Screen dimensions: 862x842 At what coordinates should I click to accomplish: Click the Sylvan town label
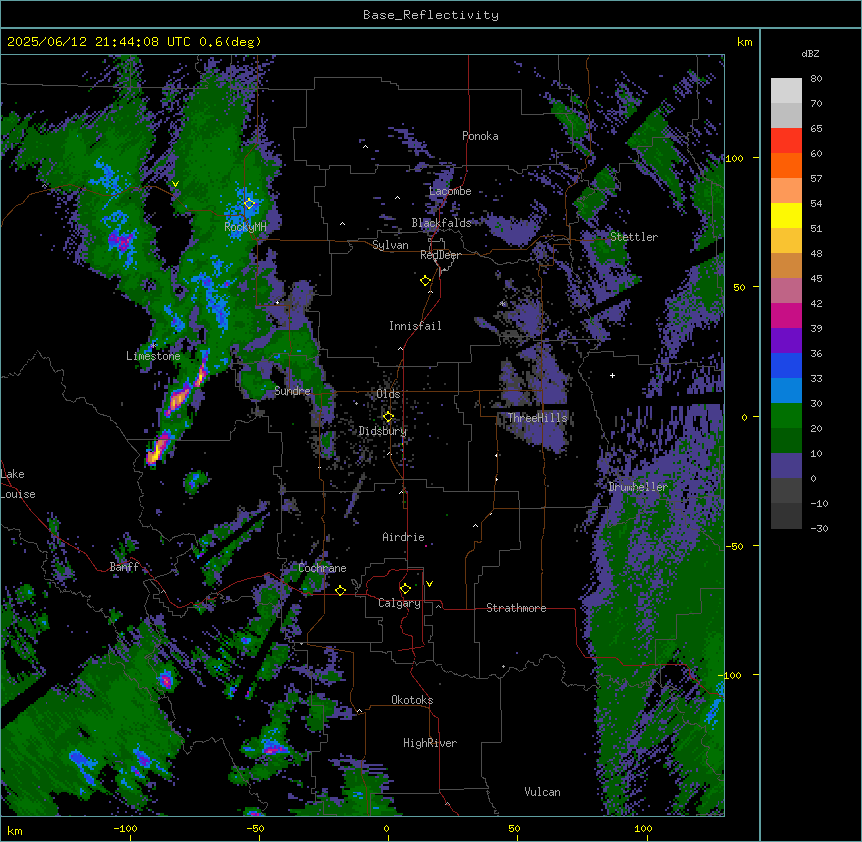[x=390, y=245]
